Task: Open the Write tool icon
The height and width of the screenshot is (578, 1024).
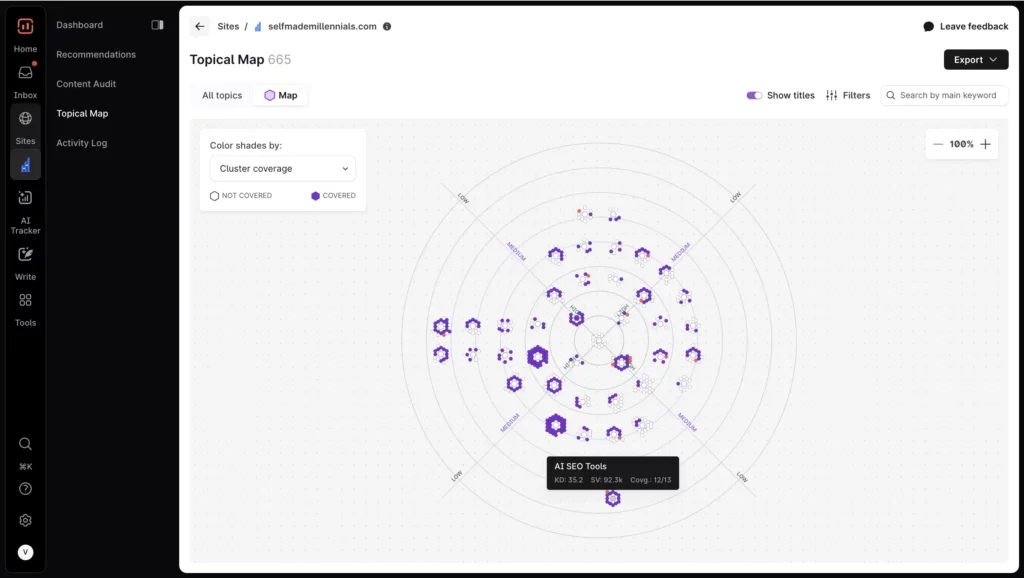Action: (x=25, y=255)
